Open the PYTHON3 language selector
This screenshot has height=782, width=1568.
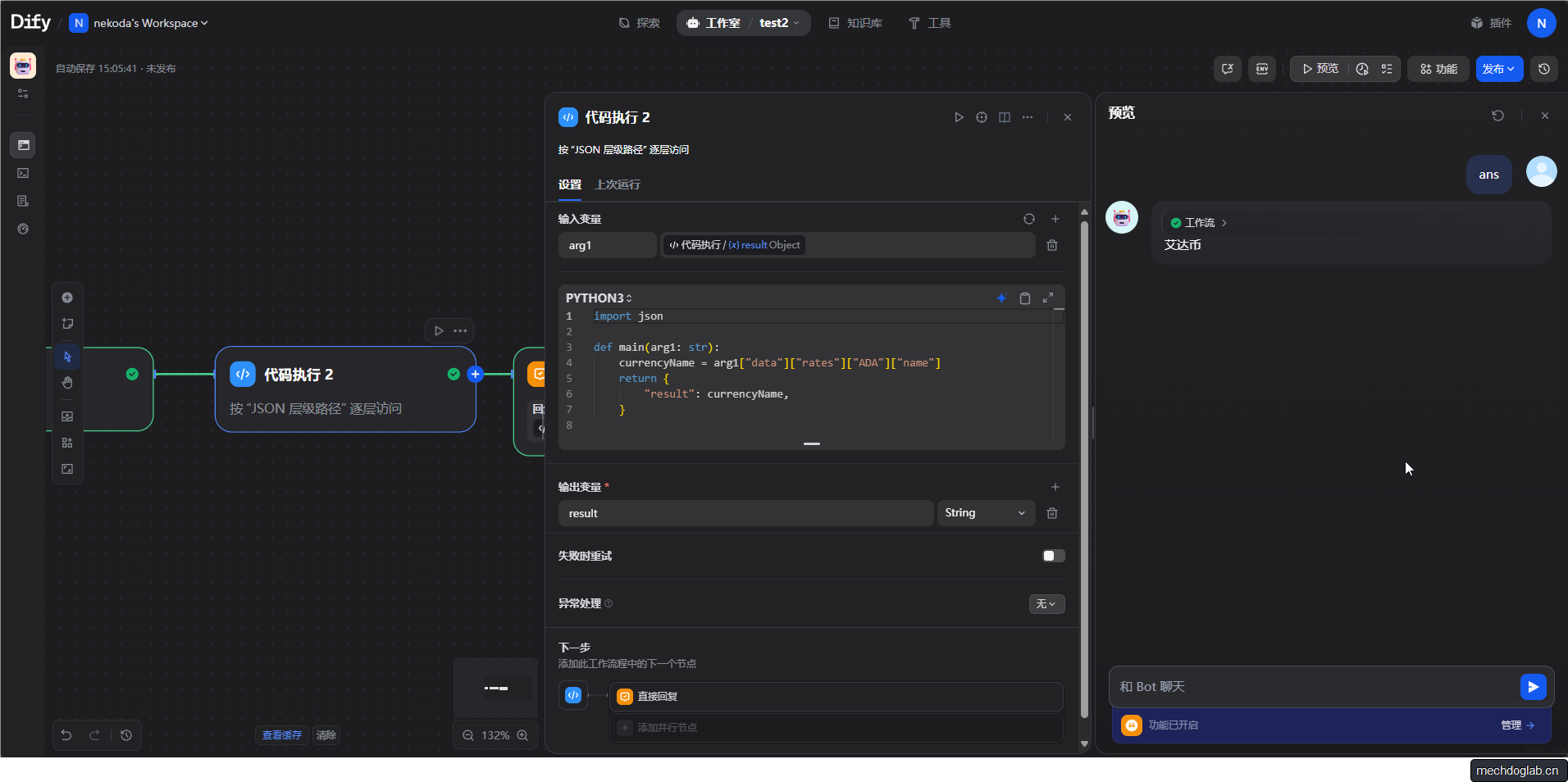tap(599, 298)
